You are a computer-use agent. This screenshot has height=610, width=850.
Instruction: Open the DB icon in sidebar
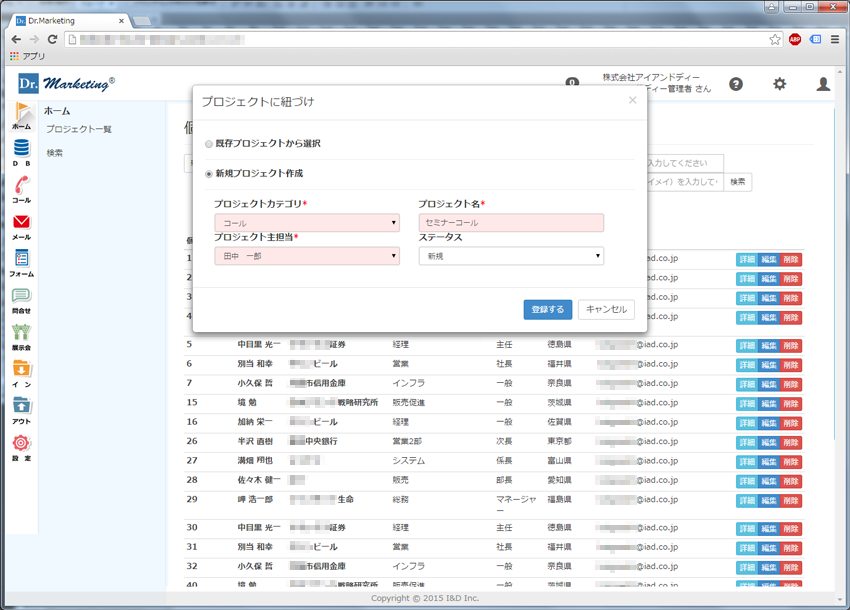tap(21, 150)
